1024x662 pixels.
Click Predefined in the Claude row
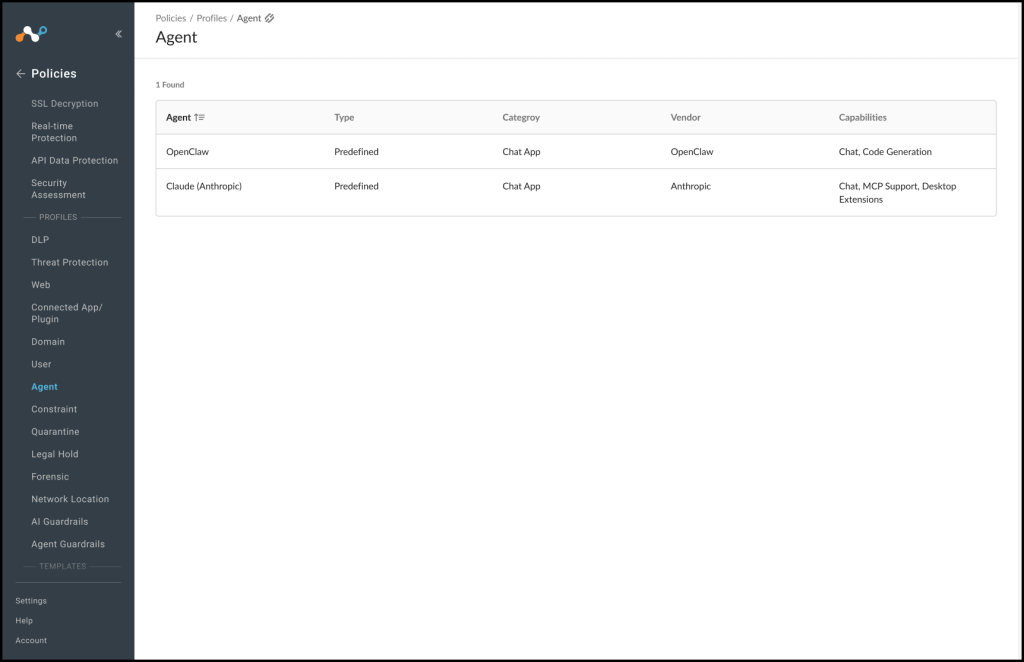coord(357,186)
